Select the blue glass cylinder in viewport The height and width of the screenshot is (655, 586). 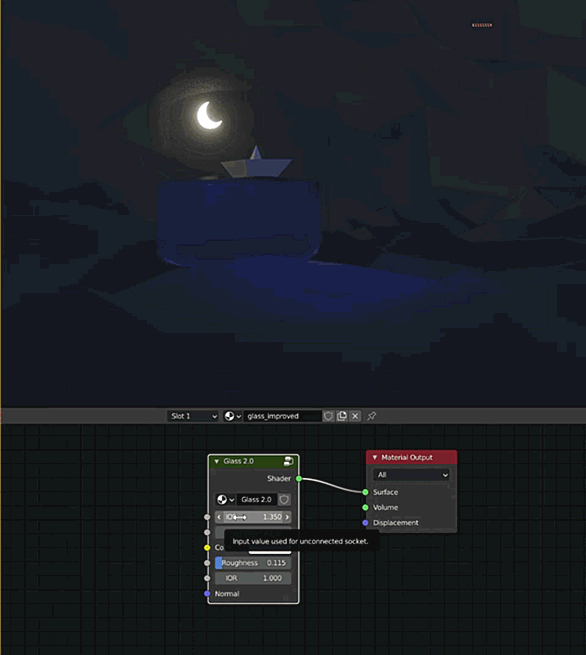click(x=239, y=221)
